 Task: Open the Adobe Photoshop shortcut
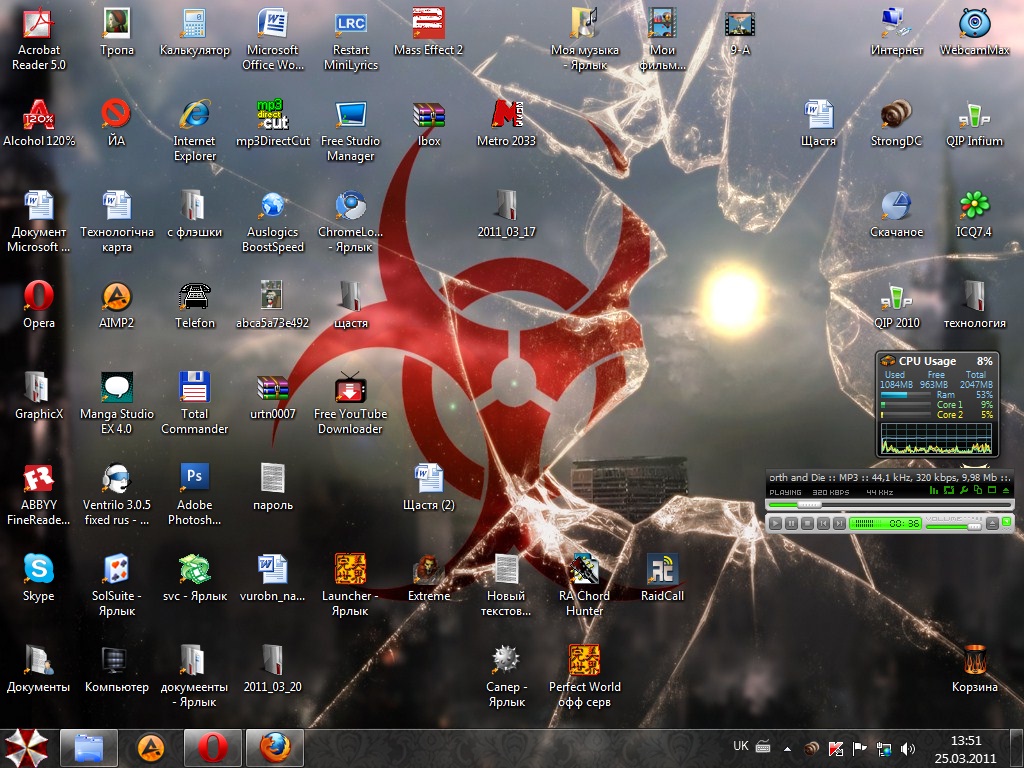click(194, 477)
